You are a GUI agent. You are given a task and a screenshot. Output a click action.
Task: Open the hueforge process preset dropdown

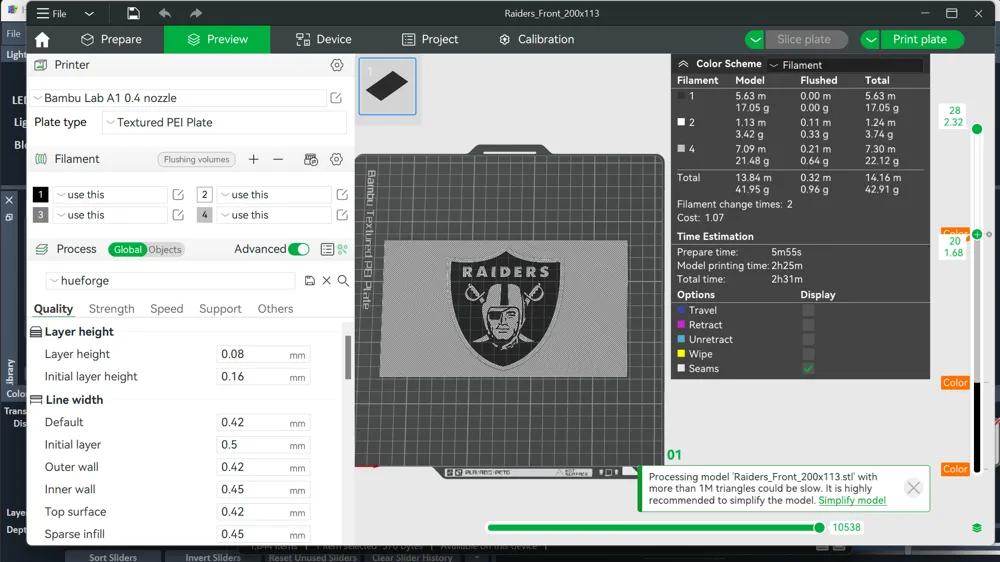170,281
